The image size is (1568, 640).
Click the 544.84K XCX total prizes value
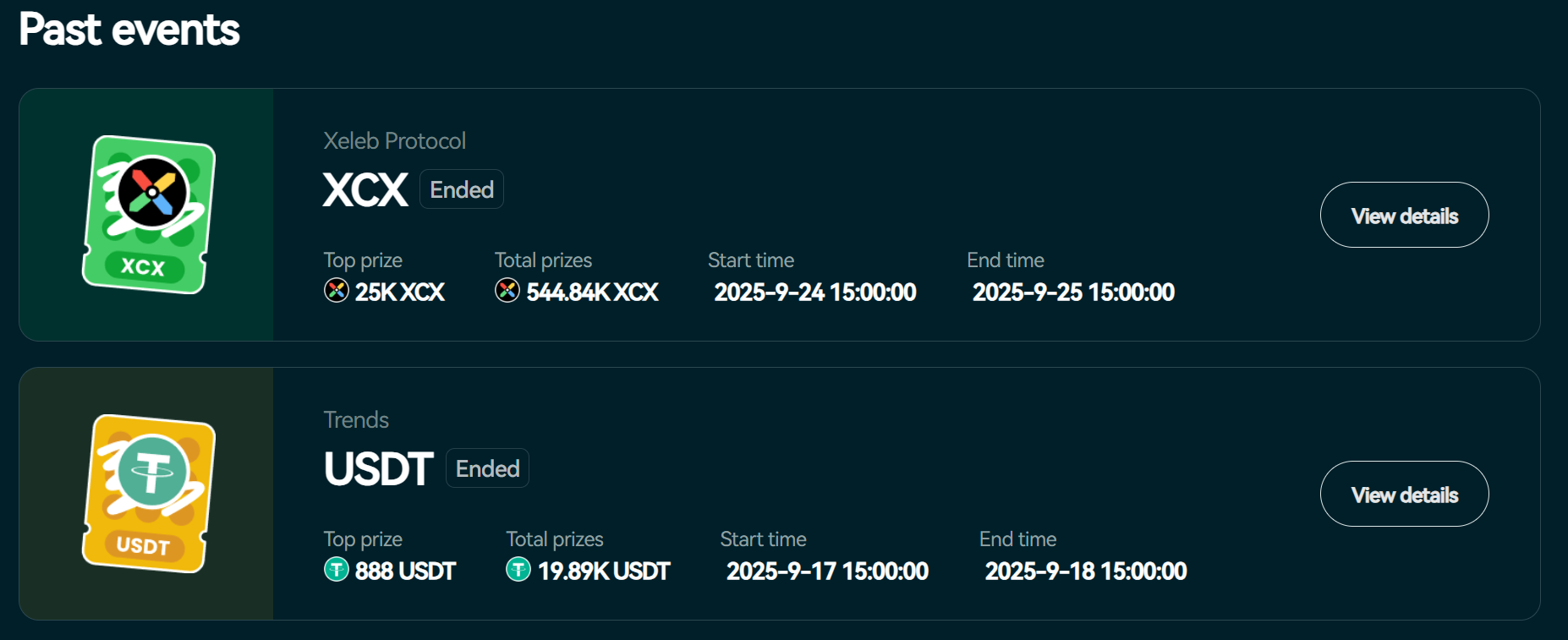click(592, 292)
